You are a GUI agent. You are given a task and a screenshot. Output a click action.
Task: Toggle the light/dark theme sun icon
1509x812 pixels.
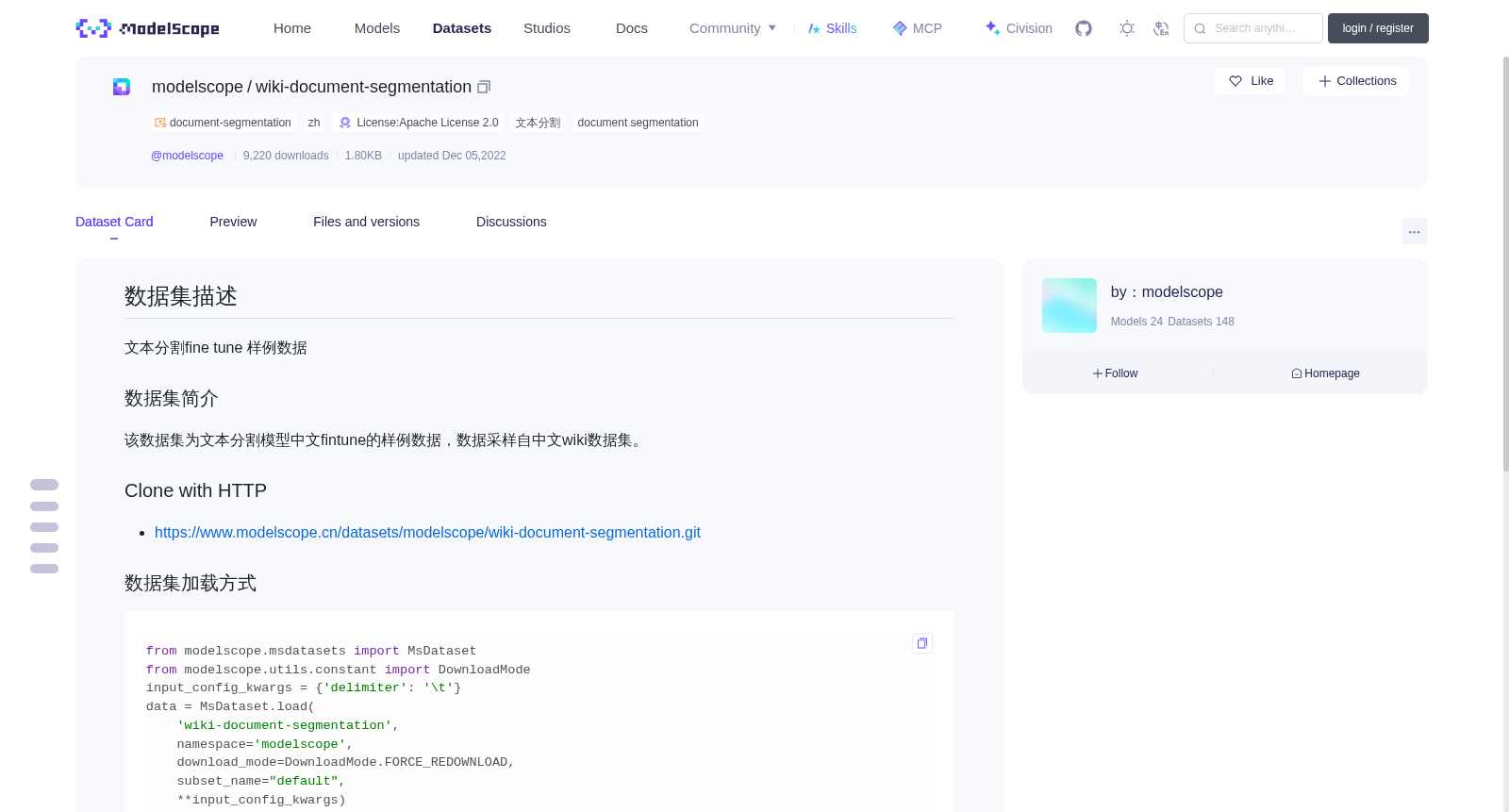pos(1127,28)
